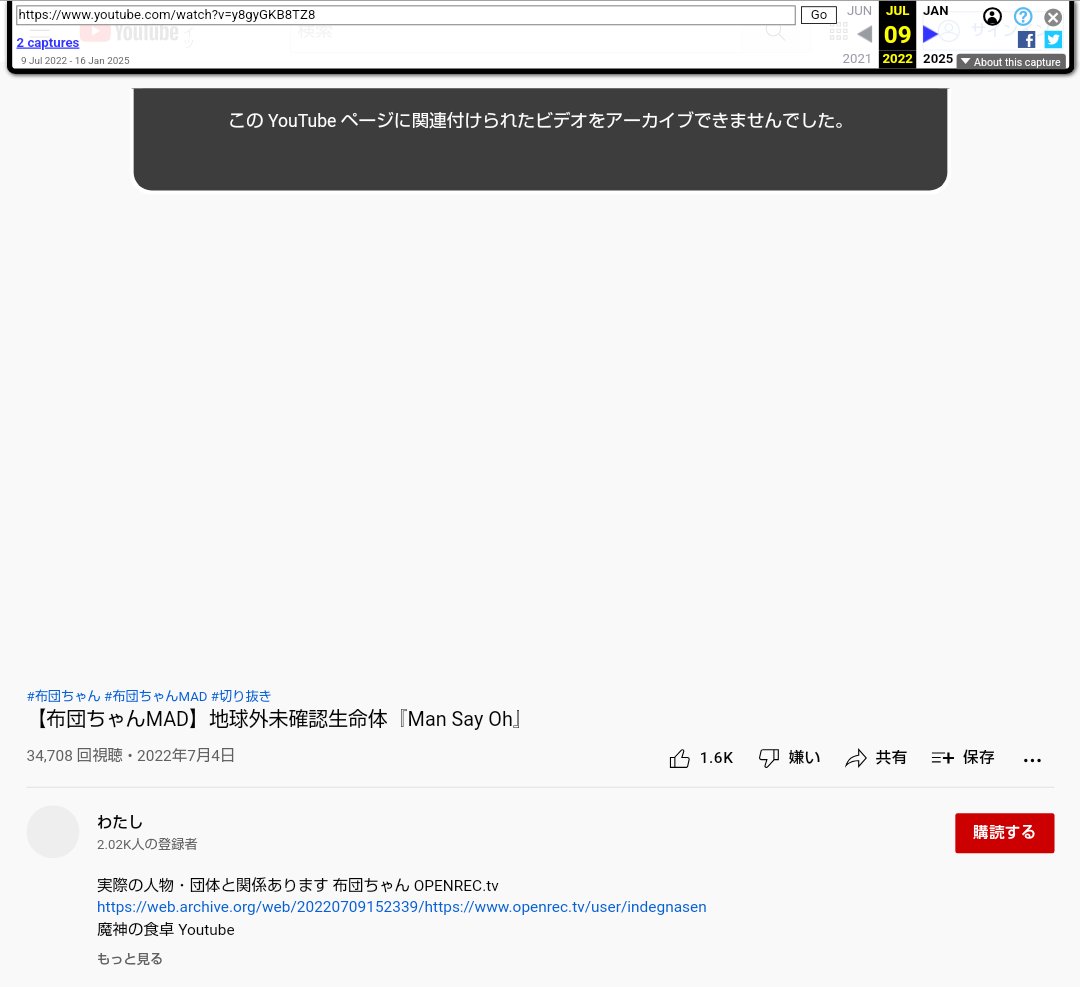Open channel avatar of わたし

pos(53,832)
